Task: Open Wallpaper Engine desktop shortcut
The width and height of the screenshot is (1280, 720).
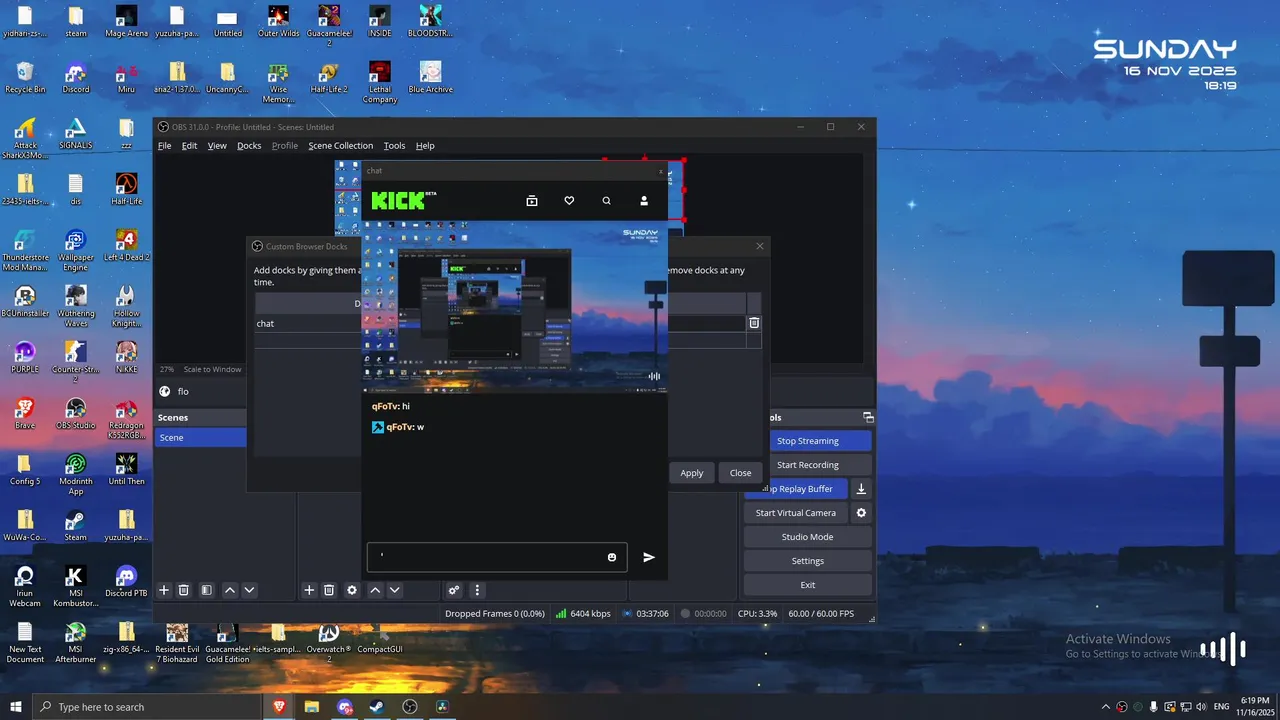Action: point(75,250)
